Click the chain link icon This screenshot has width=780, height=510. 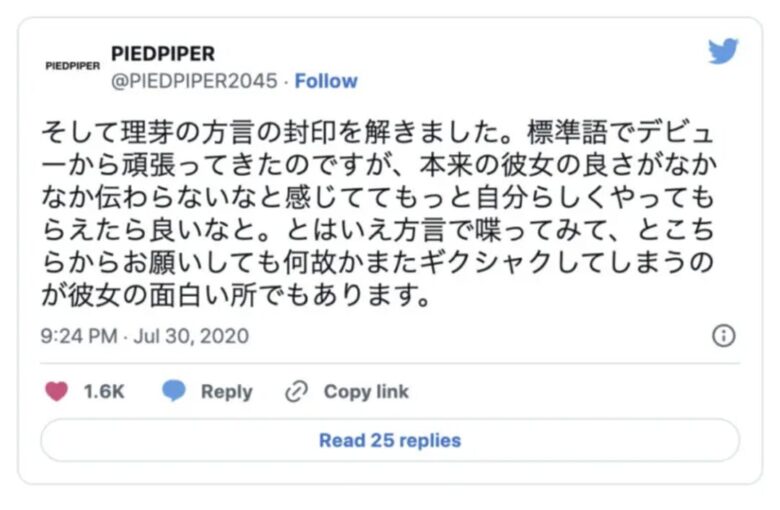[296, 392]
